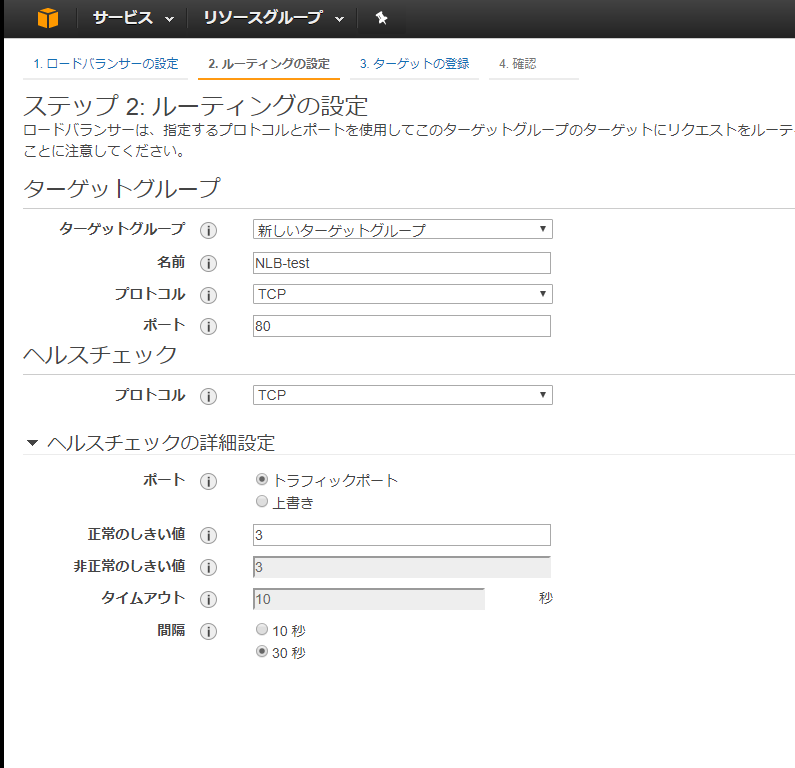795x768 pixels.
Task: Click the ステップ 2: ルーティングの設定 heading
Action: click(x=195, y=106)
